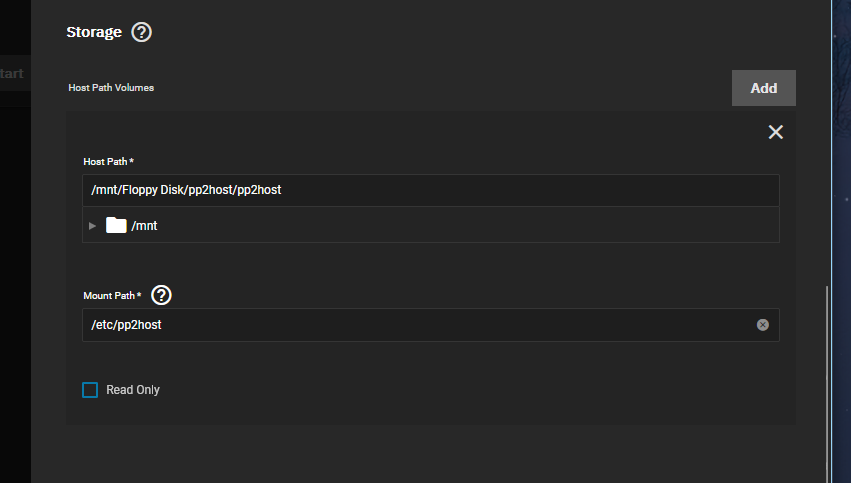Click the Mount Path field label

(x=112, y=296)
